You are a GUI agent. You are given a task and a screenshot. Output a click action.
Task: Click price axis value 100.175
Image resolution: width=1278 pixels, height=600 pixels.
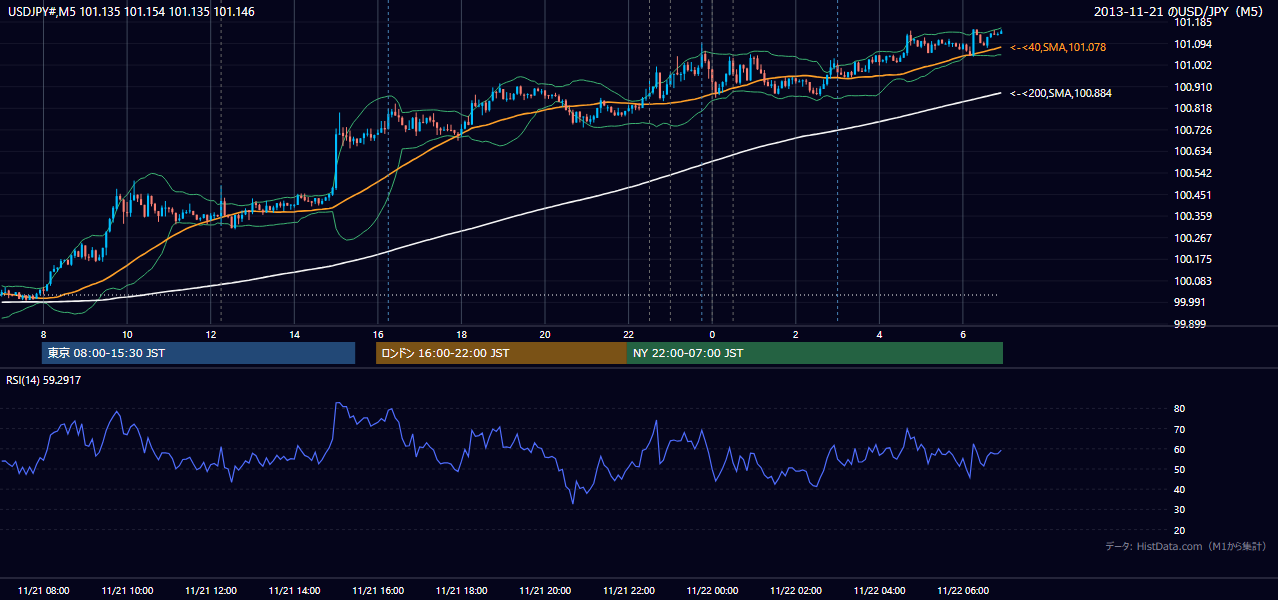pos(1194,259)
